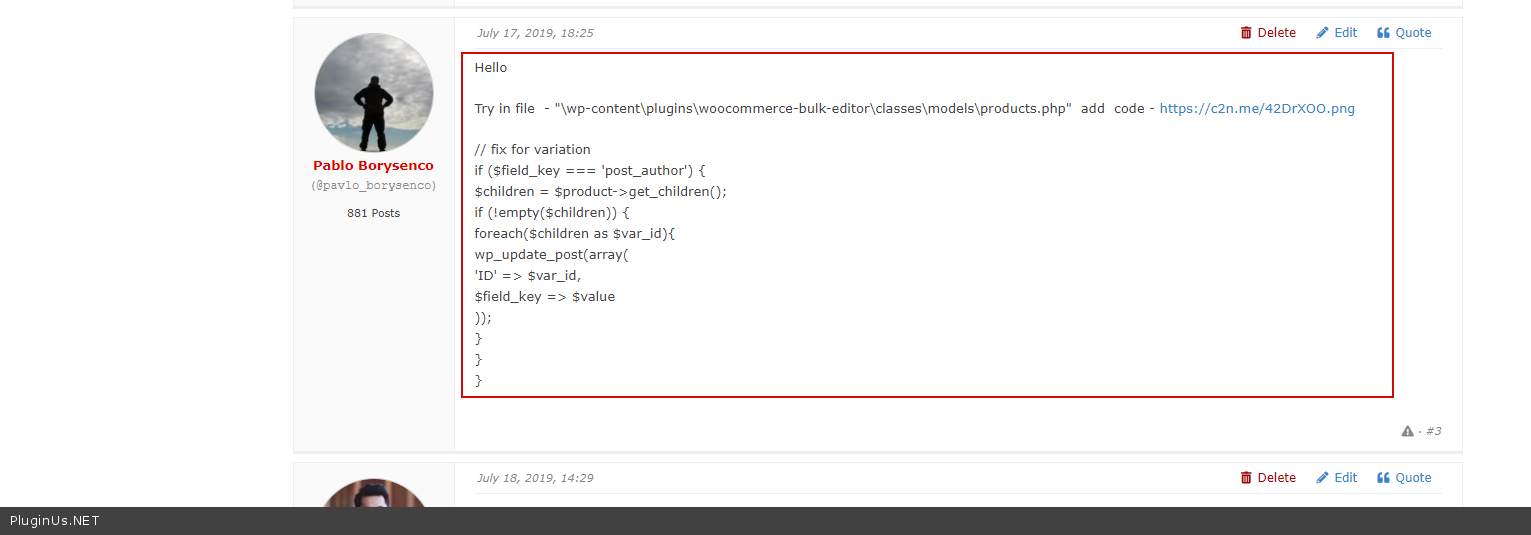Quote the July 18 post
The width and height of the screenshot is (1531, 535).
(x=1404, y=478)
